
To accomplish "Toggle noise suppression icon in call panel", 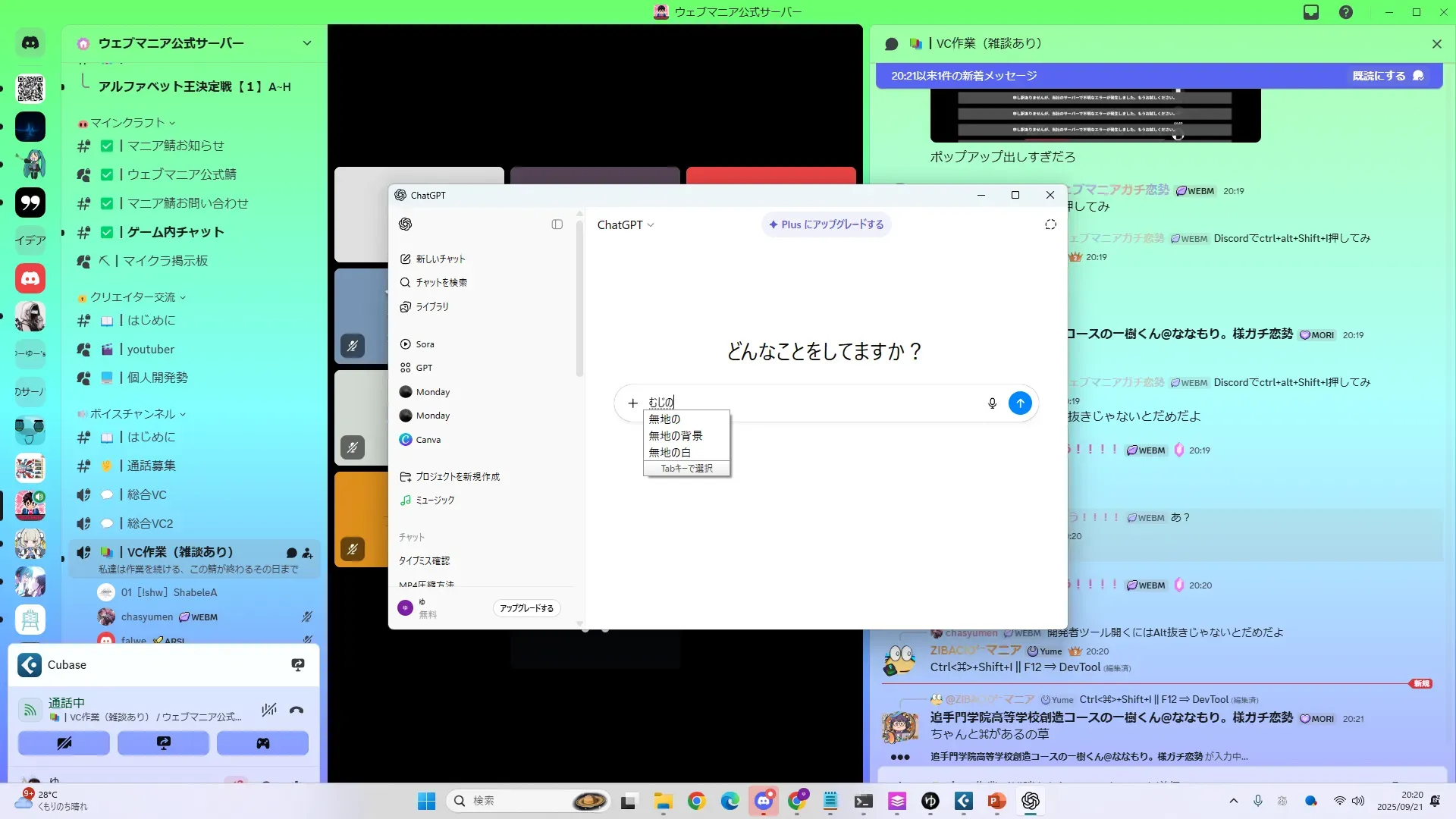I will [268, 710].
